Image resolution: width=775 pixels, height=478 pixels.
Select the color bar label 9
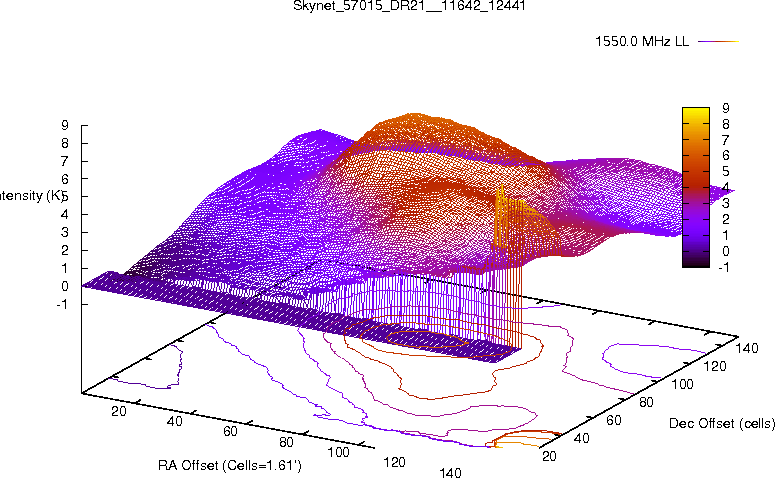tap(726, 108)
